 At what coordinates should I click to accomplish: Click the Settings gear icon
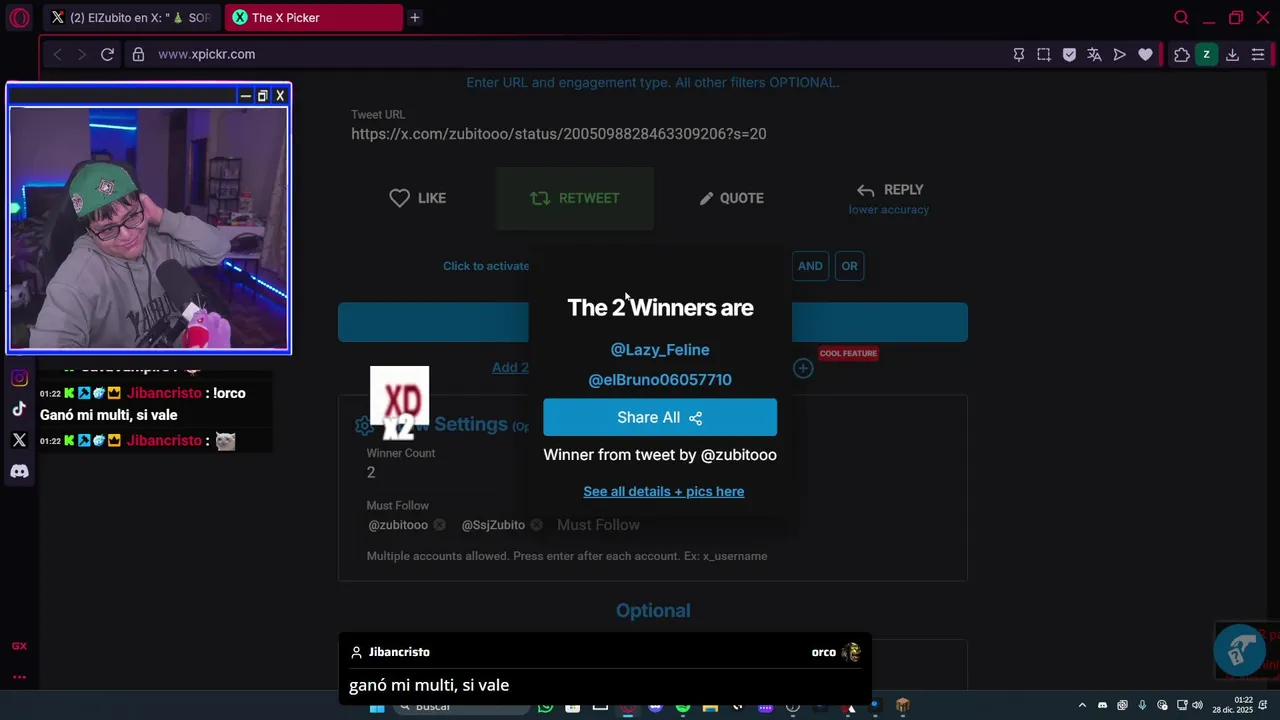[x=364, y=426]
